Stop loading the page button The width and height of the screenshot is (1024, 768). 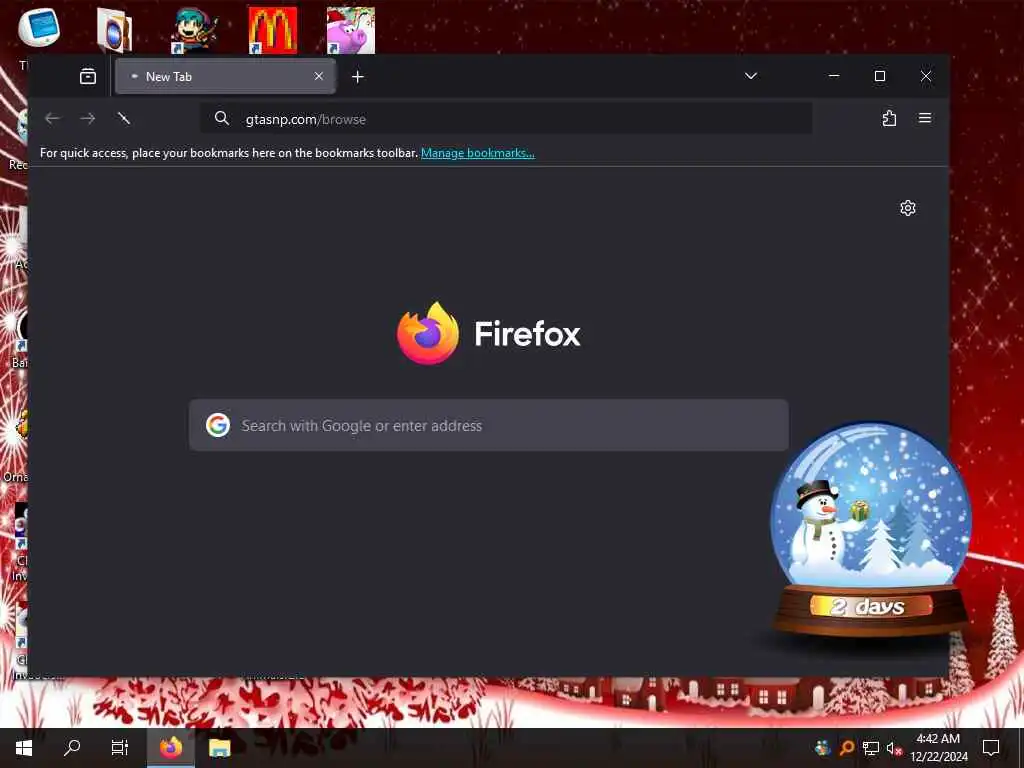(x=123, y=118)
